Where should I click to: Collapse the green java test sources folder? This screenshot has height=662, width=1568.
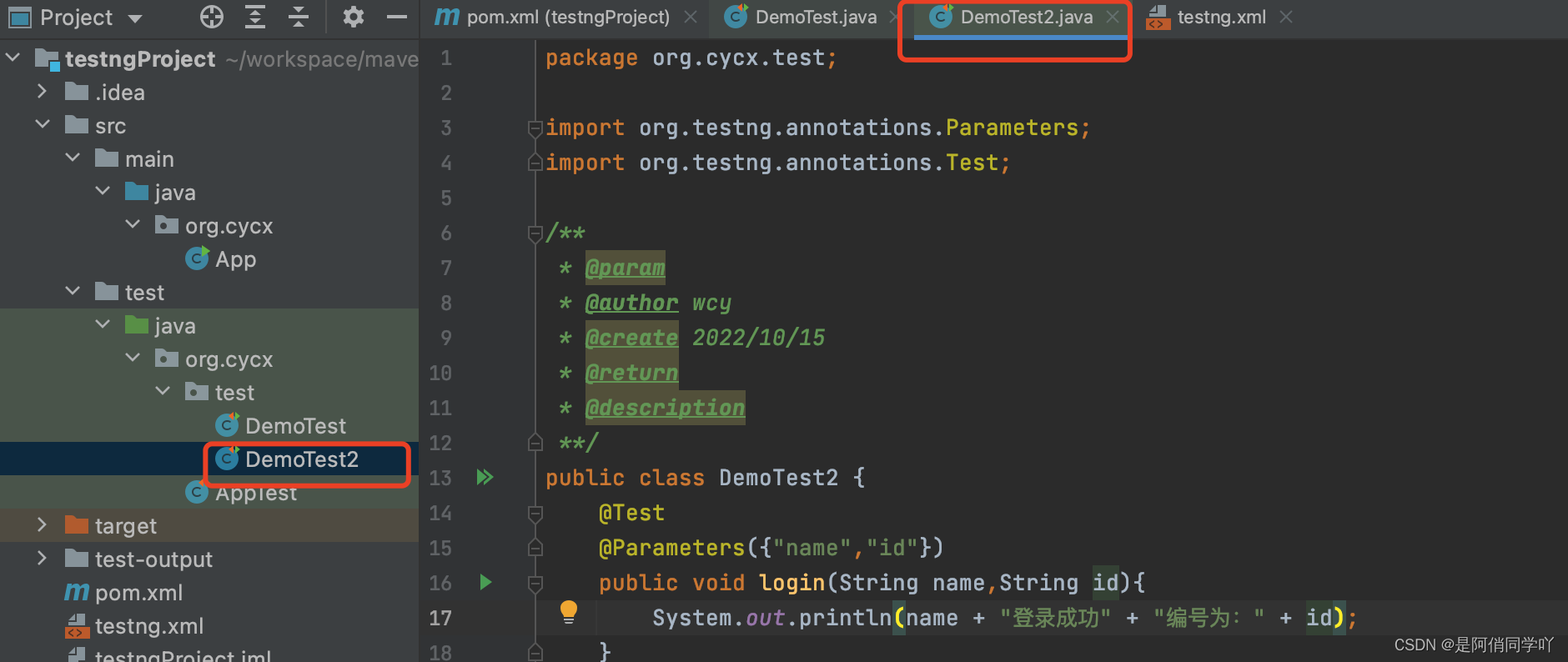click(103, 325)
